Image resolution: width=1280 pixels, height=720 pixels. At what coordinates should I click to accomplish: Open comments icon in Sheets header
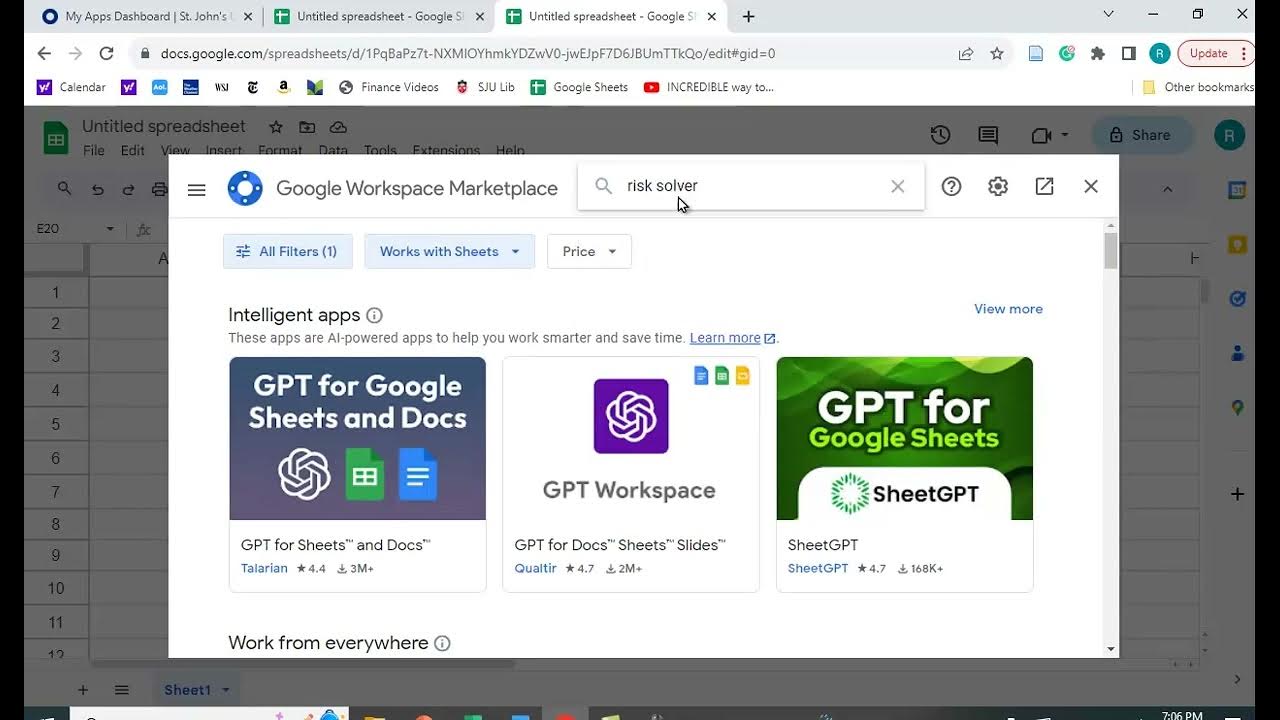click(x=988, y=135)
